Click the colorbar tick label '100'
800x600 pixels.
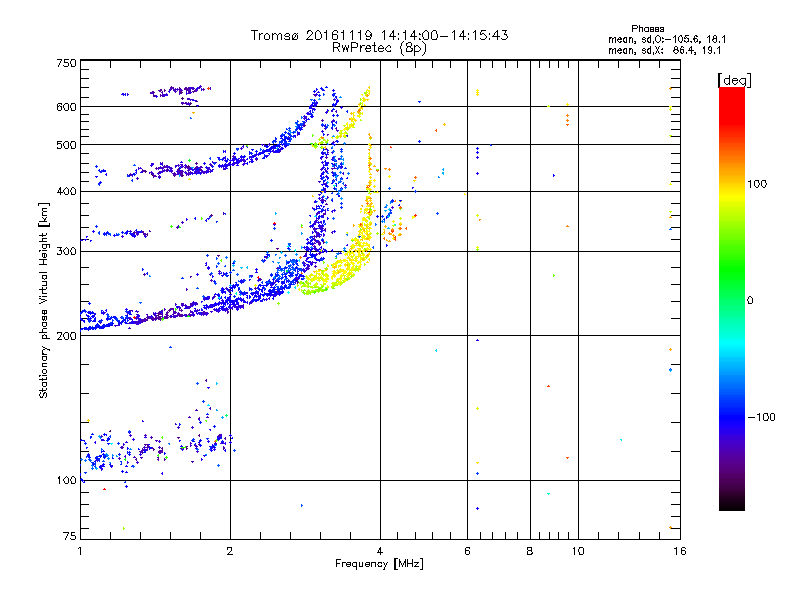(757, 184)
